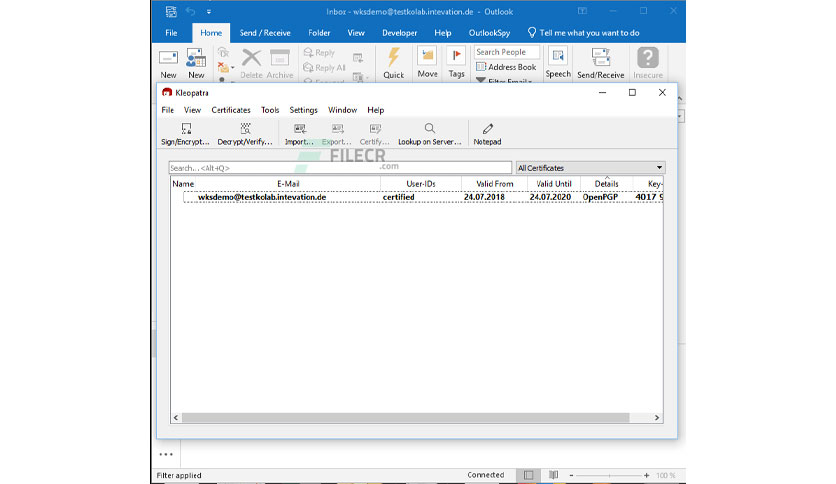Click Export certificate icon in Kleopatra
This screenshot has width=836, height=484.
pyautogui.click(x=337, y=128)
